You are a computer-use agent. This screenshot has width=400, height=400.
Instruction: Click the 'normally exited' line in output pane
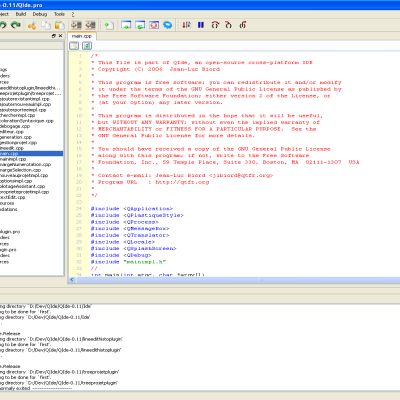pos(36,389)
